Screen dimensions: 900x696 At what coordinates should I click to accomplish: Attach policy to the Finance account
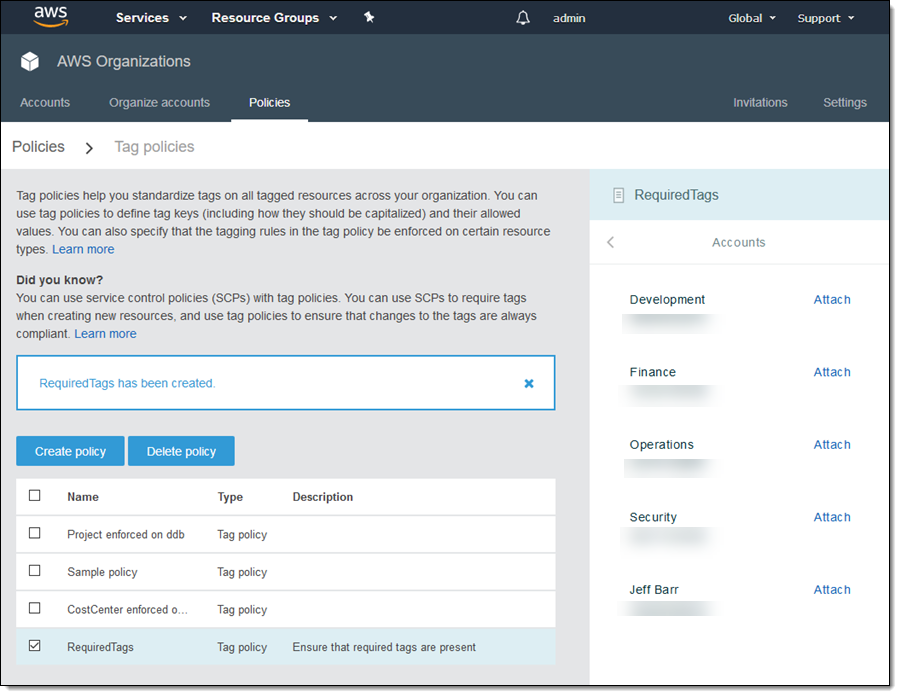[x=831, y=372]
